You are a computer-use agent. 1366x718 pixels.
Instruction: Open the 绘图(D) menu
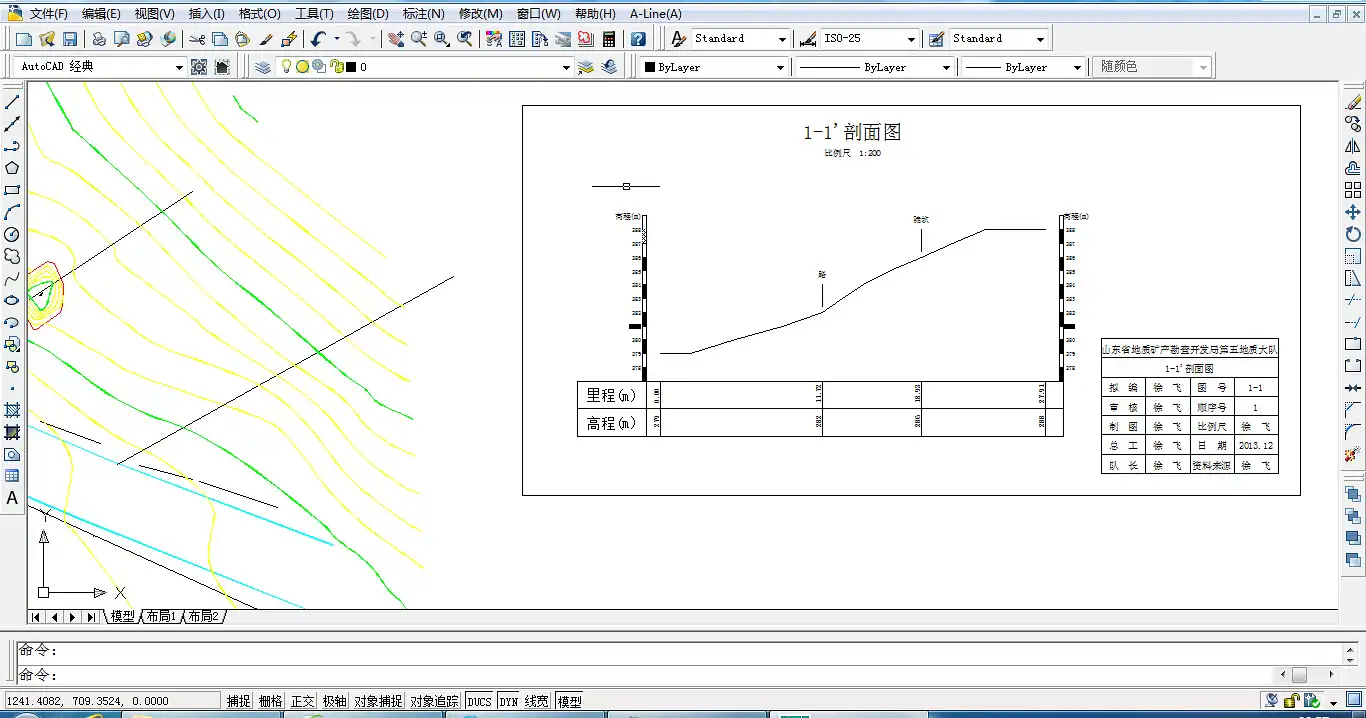tap(368, 14)
